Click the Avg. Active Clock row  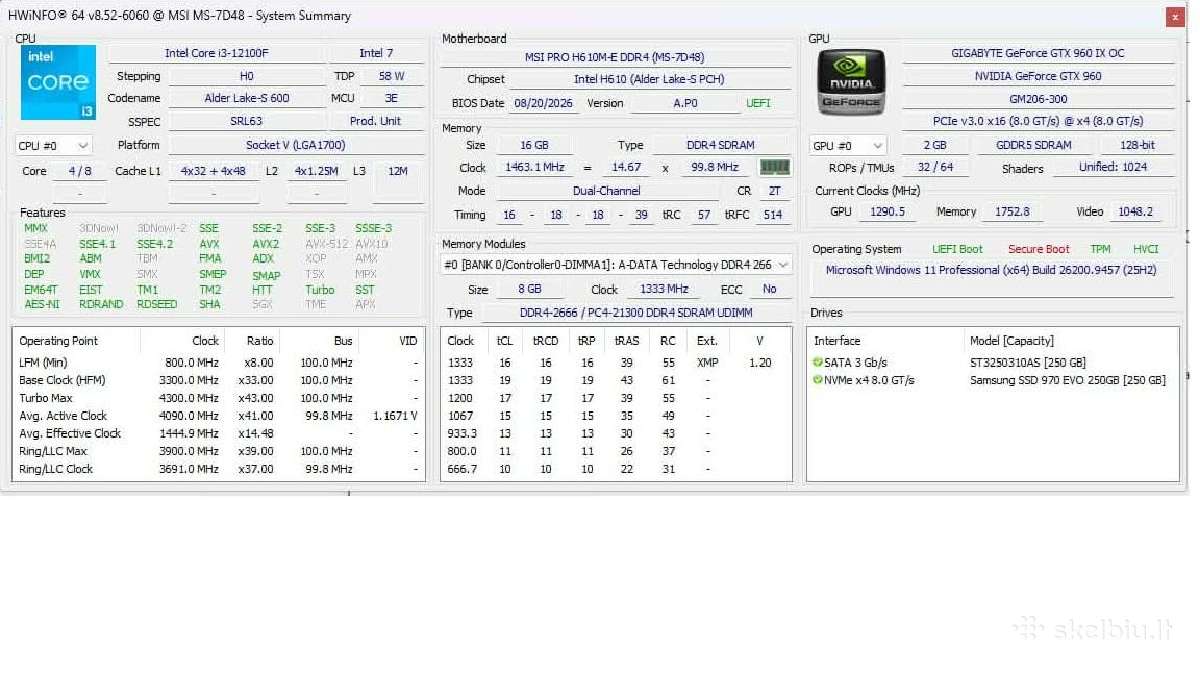pos(218,416)
